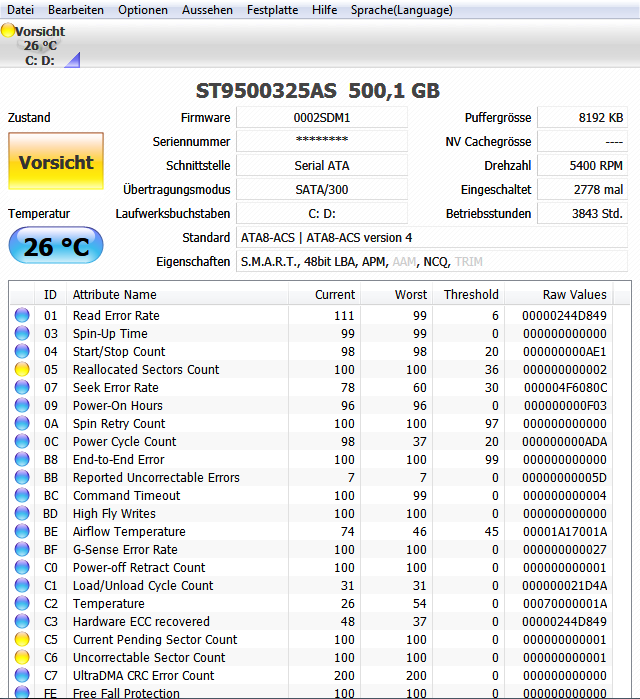
Task: Click the yellow icon for Uncorrectable Sector Count
Action: point(22,657)
